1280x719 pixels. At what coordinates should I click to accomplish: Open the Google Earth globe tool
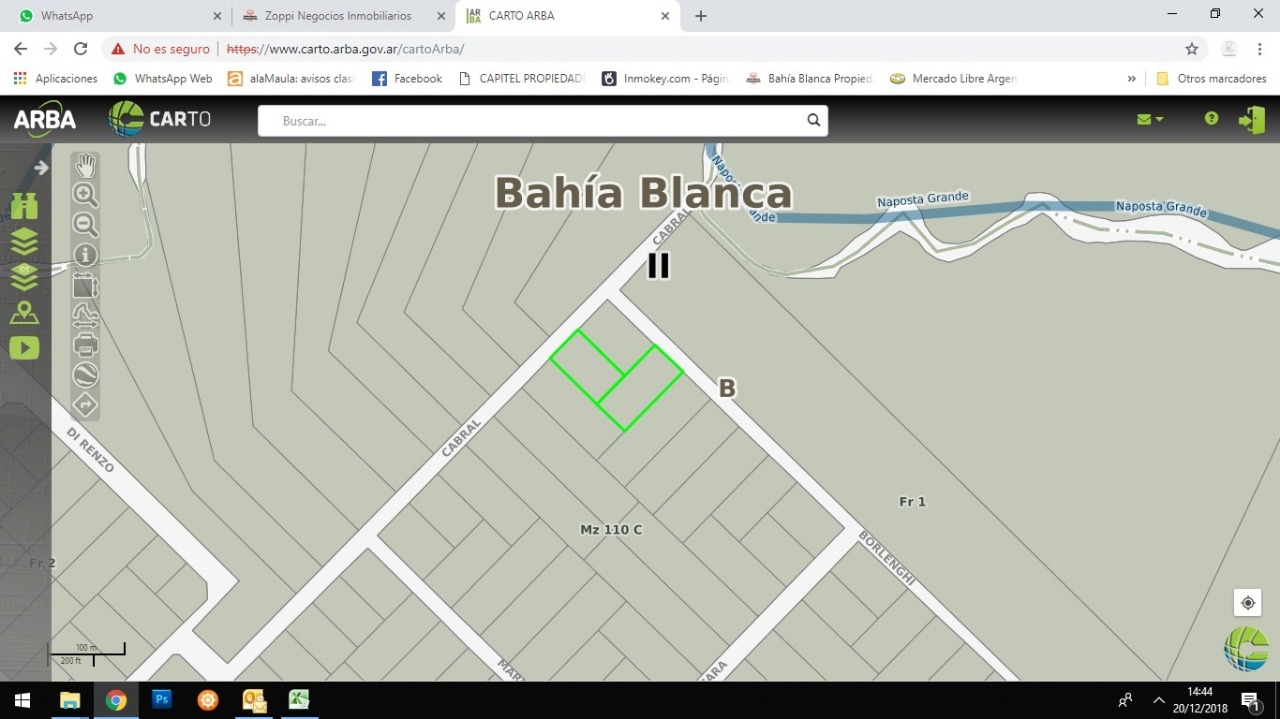[86, 375]
